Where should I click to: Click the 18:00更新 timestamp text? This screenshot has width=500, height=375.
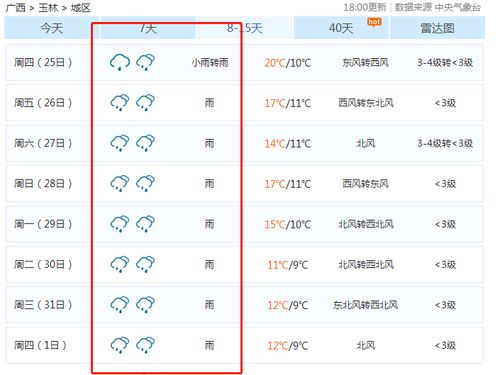tap(365, 7)
